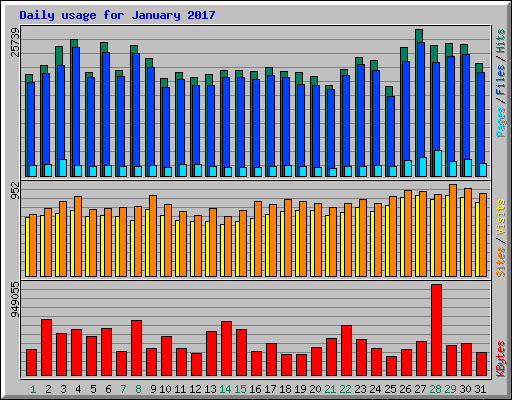
Task: Click day 14 on the x-axis
Action: (x=225, y=389)
